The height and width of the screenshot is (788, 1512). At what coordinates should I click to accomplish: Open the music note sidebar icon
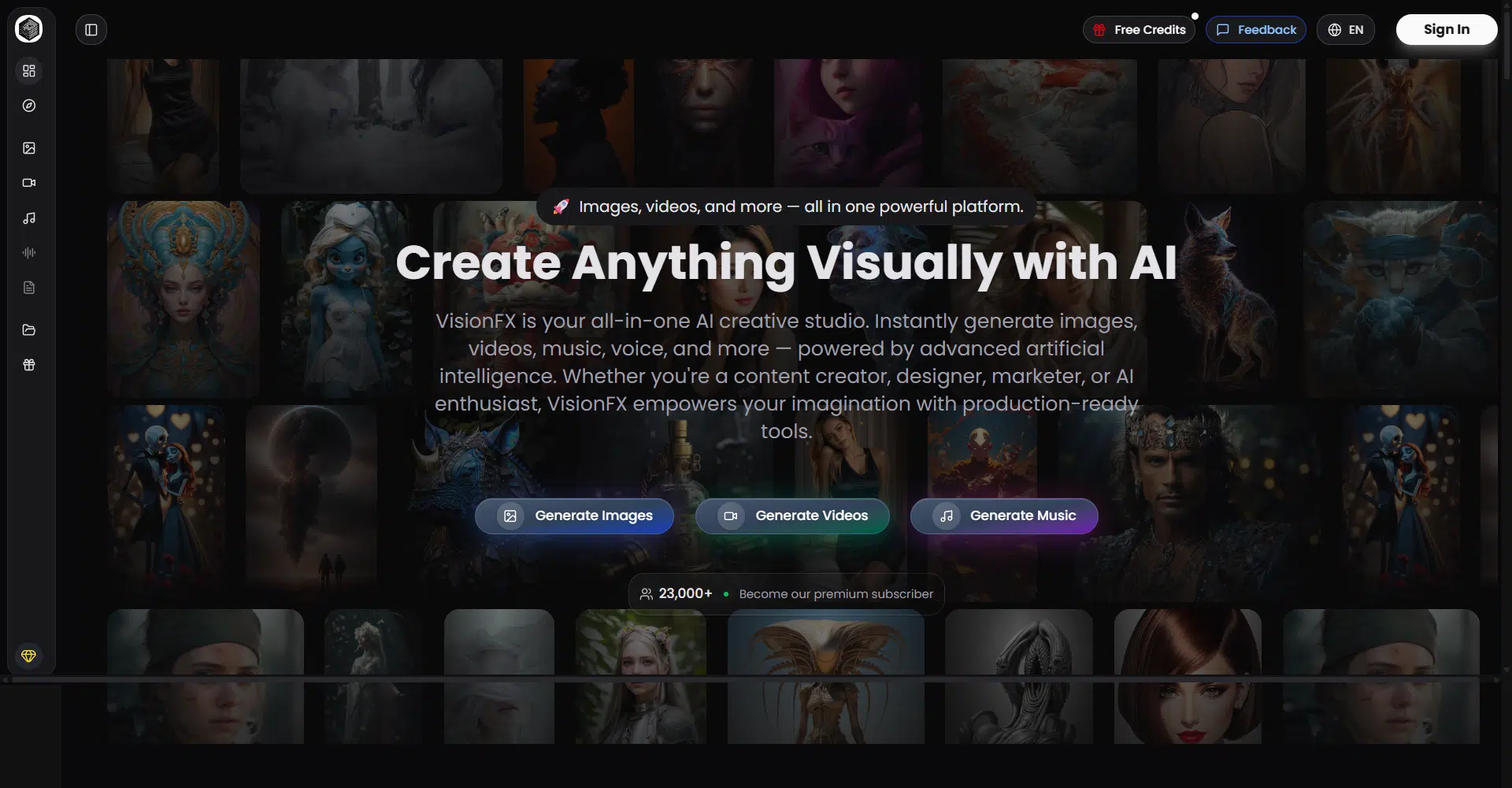tap(29, 218)
